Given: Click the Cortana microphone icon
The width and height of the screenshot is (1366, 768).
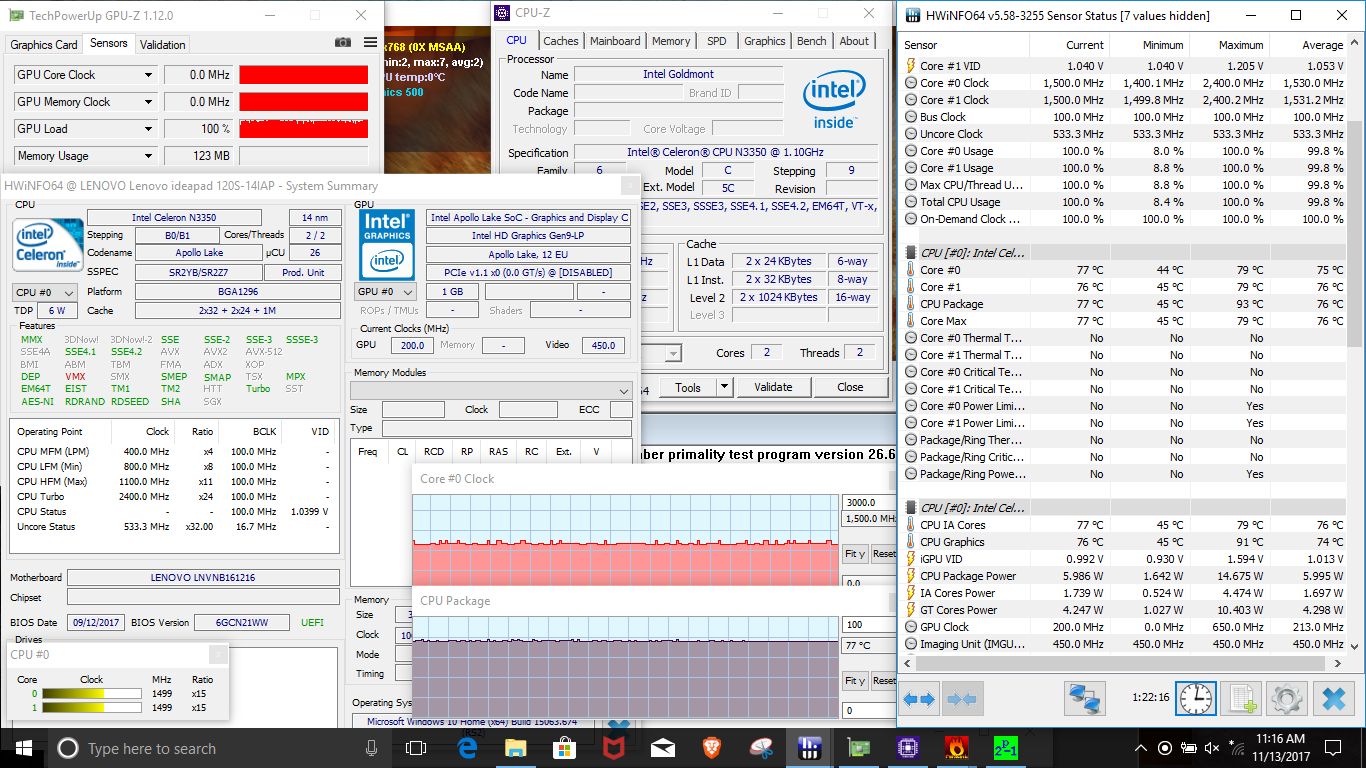Looking at the screenshot, I should click(x=372, y=748).
